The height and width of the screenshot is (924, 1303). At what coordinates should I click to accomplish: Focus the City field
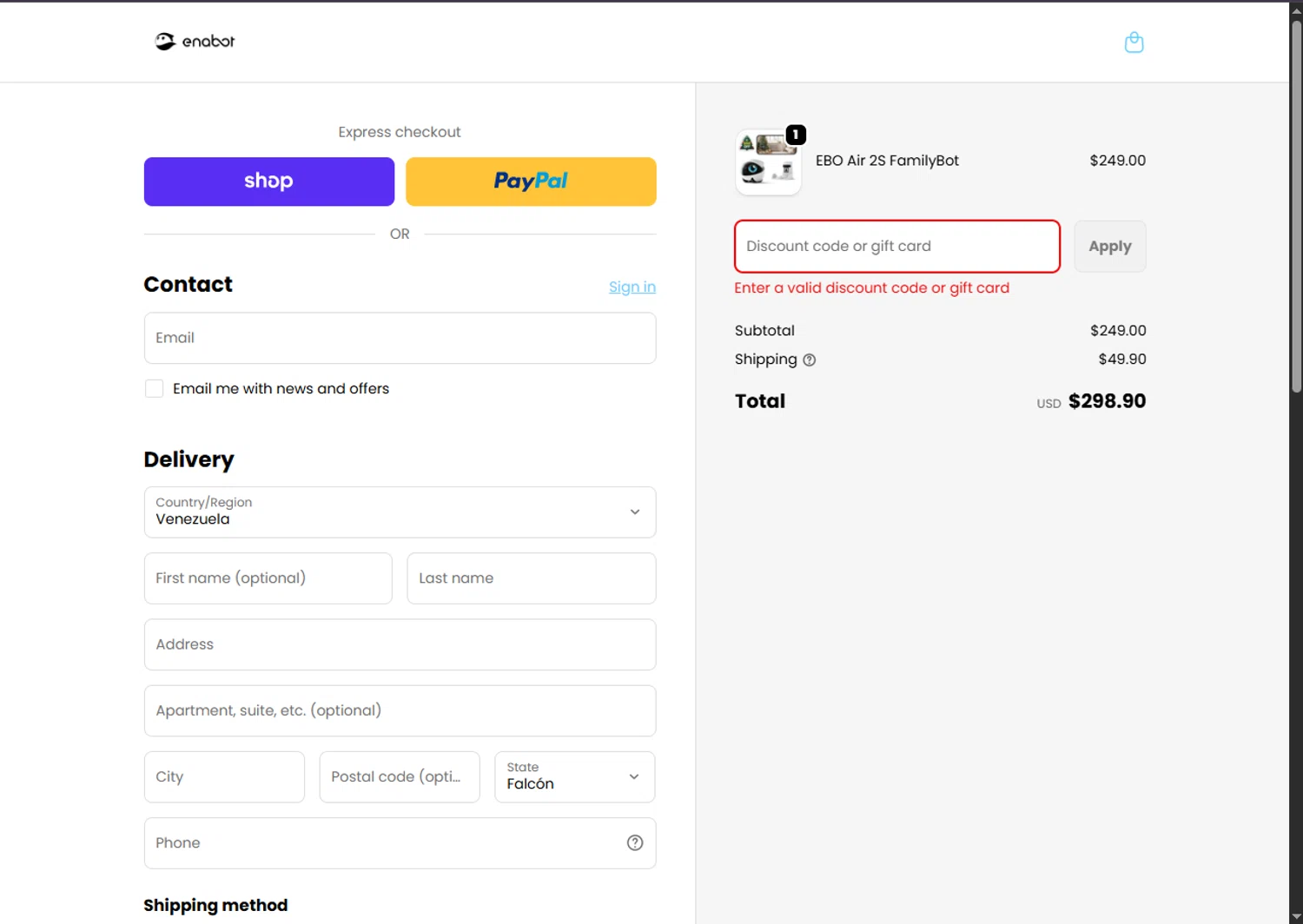pyautogui.click(x=224, y=776)
